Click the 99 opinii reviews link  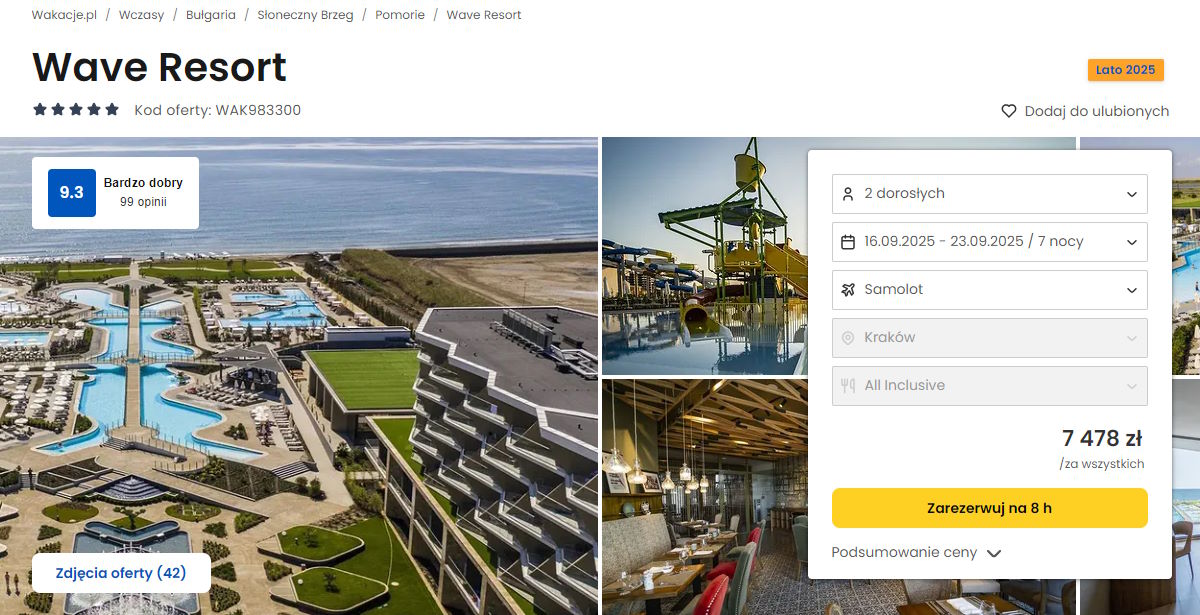coord(143,202)
